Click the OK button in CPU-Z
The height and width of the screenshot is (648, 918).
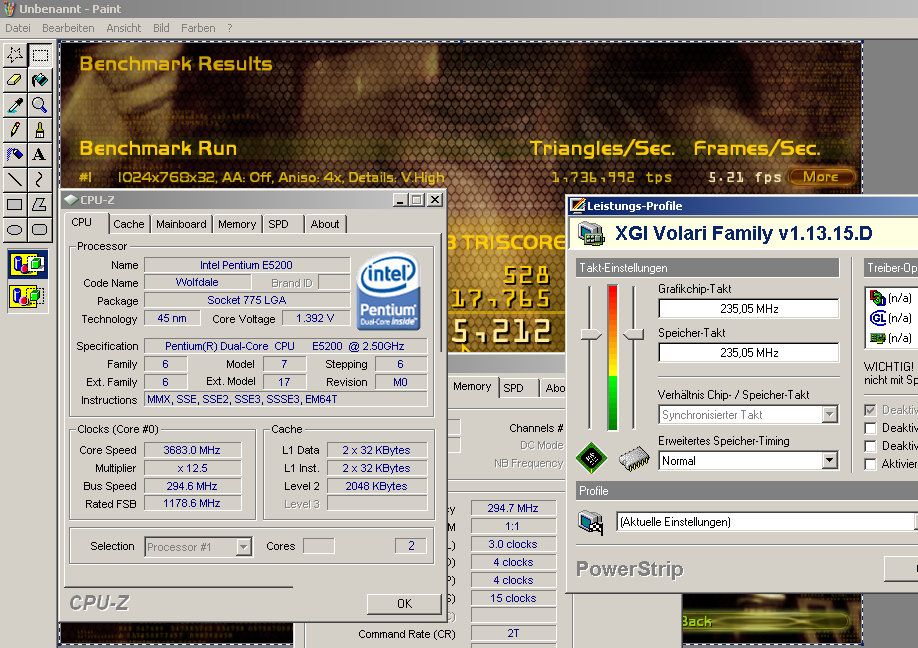pos(404,604)
